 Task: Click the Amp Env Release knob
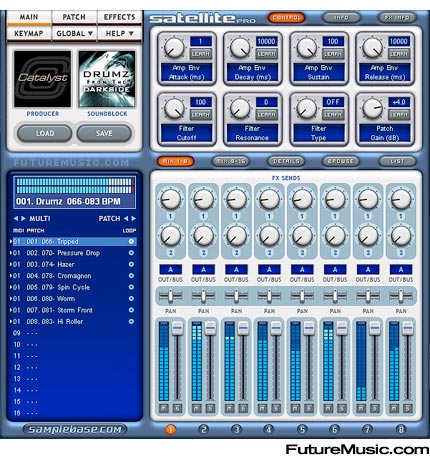372,48
